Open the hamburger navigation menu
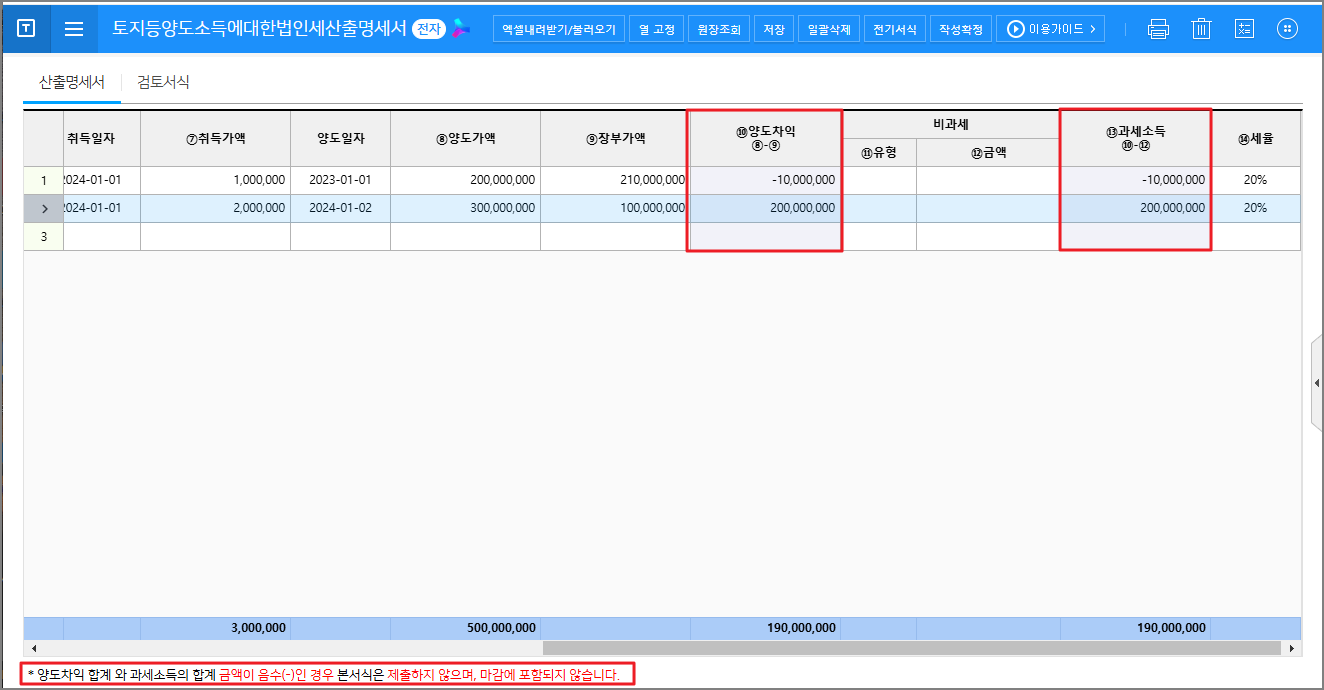The height and width of the screenshot is (690, 1324). pyautogui.click(x=73, y=28)
